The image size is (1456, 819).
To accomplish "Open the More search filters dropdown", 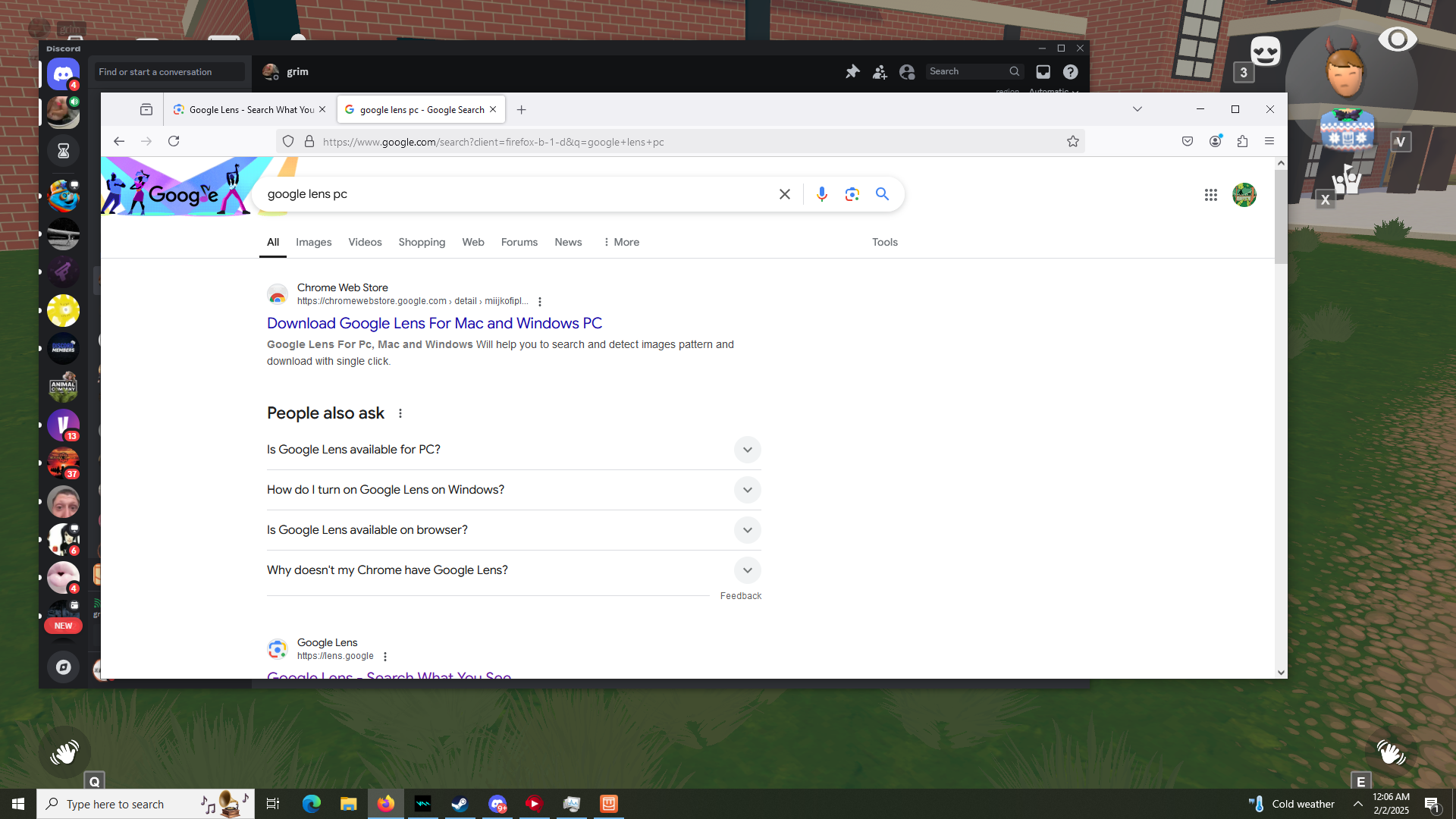I will pos(621,242).
